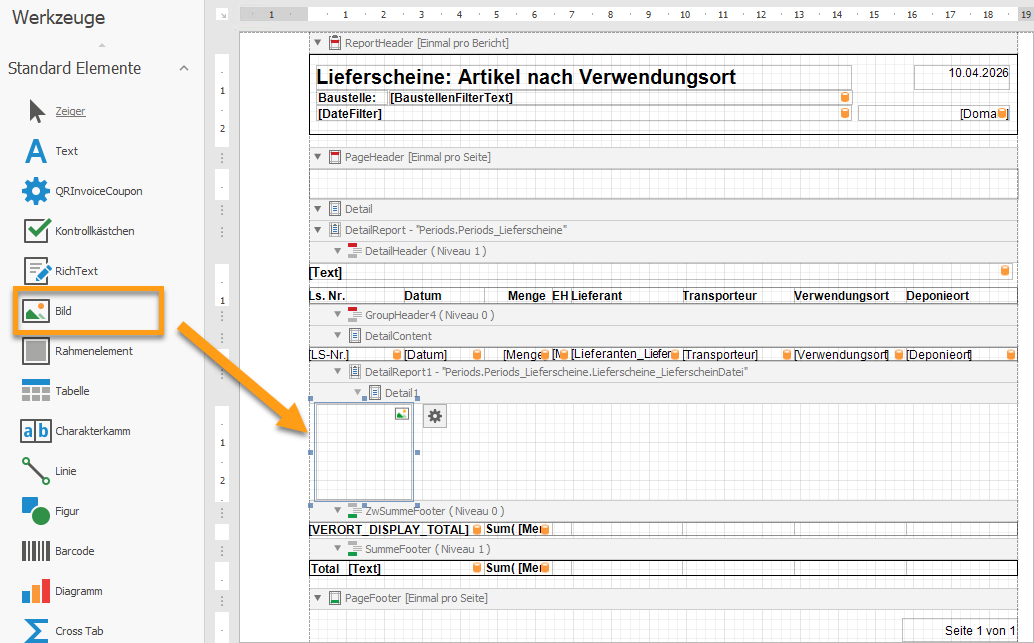Select the Cross Tab tool
The width and height of the screenshot is (1034, 643).
click(63, 630)
